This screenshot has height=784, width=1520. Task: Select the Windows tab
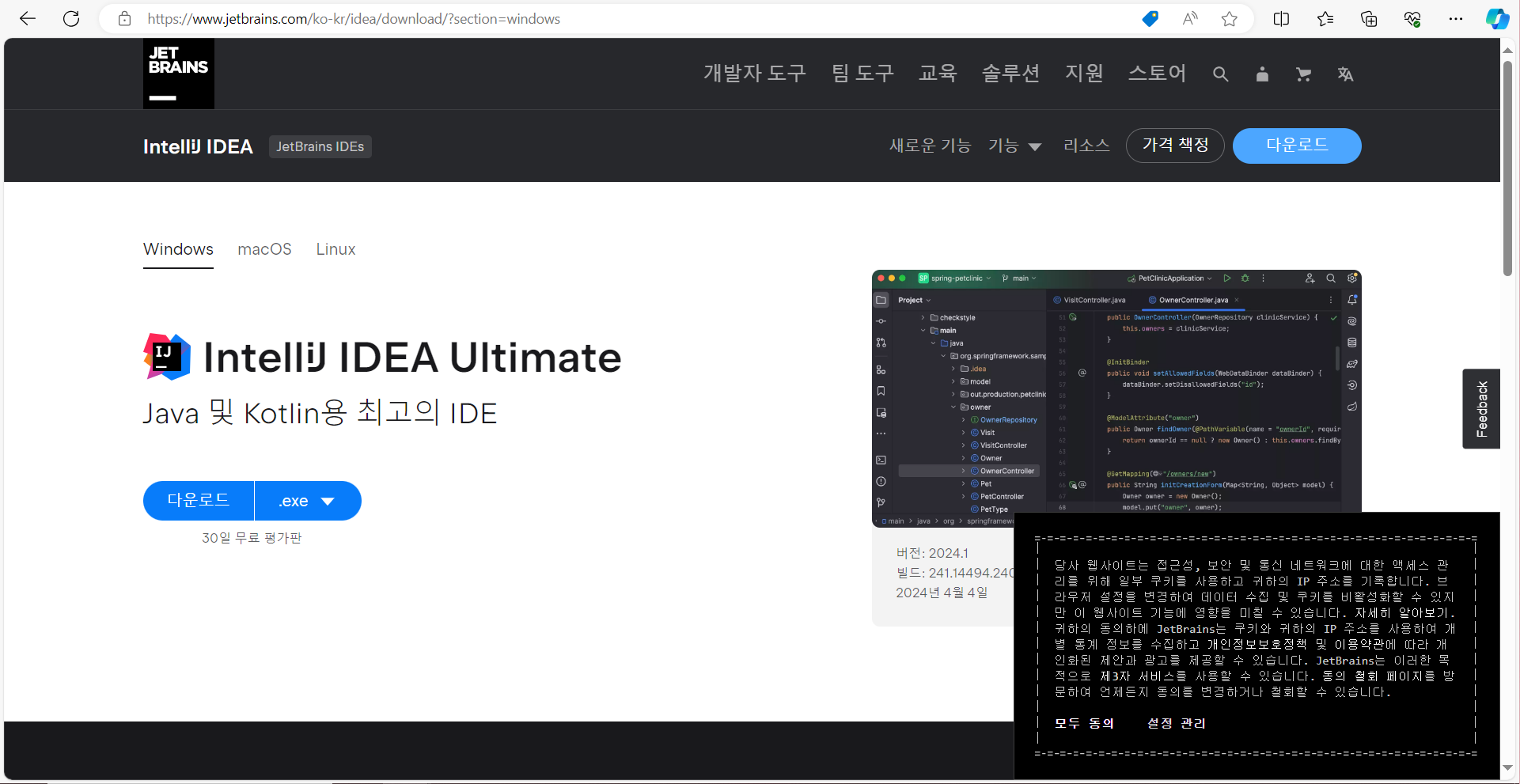[178, 249]
